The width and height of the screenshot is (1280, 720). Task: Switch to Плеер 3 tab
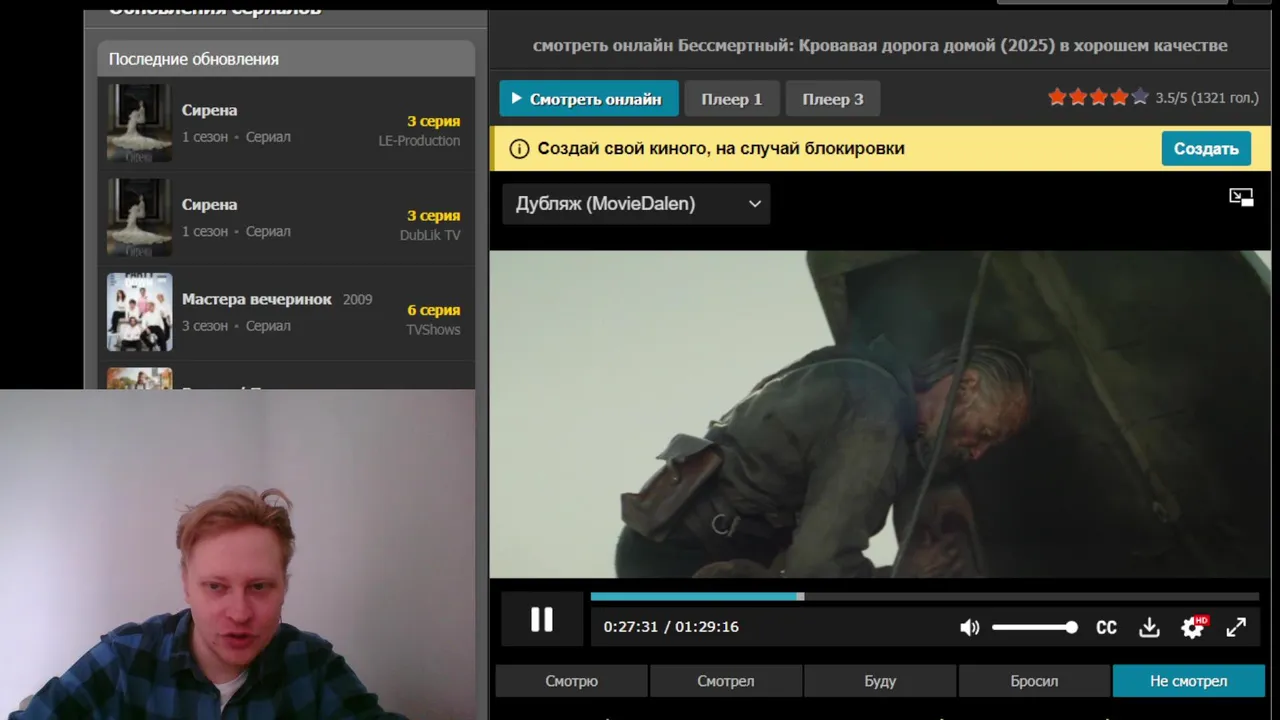point(832,99)
